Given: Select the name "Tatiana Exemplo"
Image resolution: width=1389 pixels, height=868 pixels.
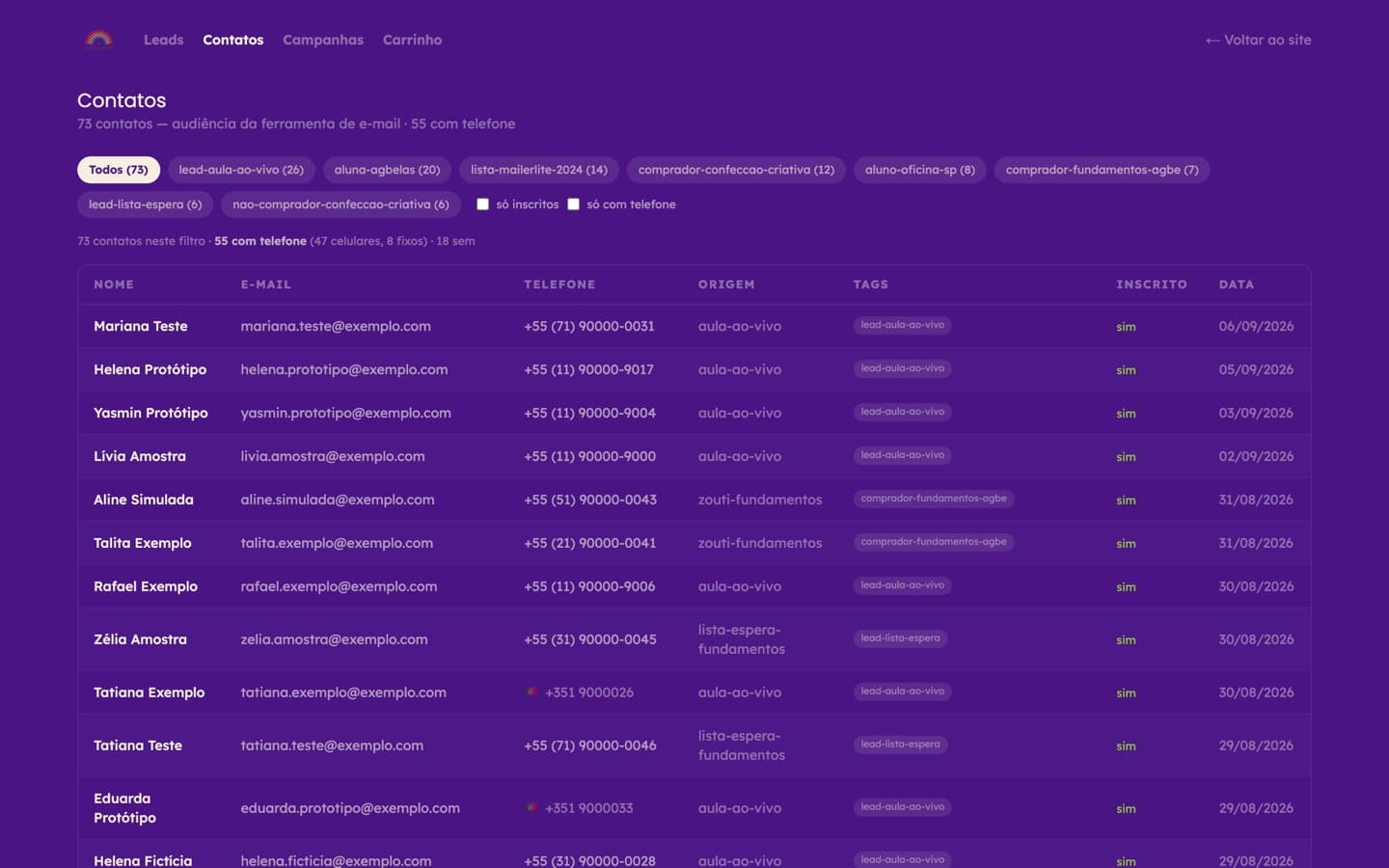Looking at the screenshot, I should [150, 692].
